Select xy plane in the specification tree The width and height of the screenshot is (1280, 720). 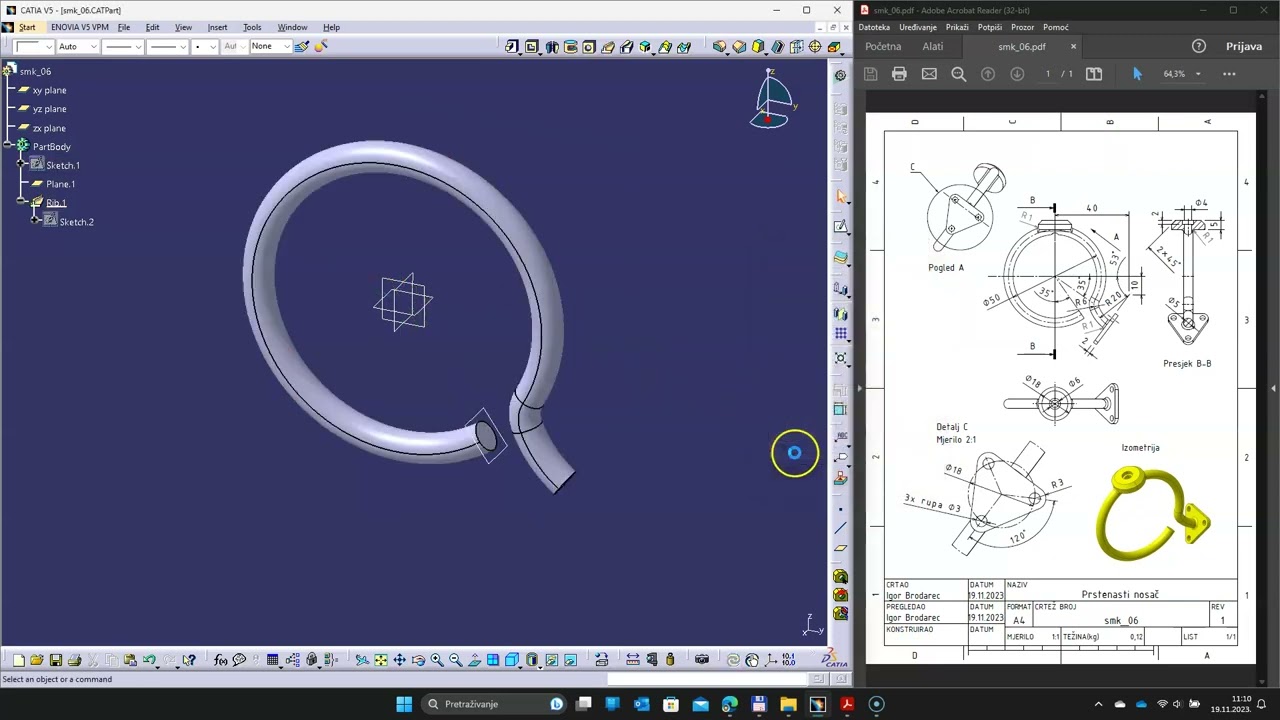(49, 90)
